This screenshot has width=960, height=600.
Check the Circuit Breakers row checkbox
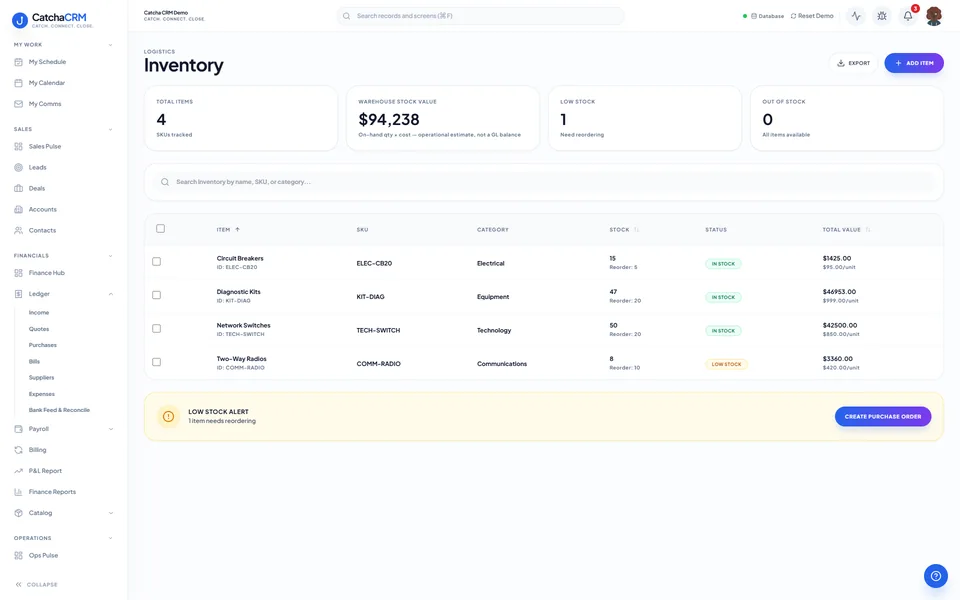[157, 261]
